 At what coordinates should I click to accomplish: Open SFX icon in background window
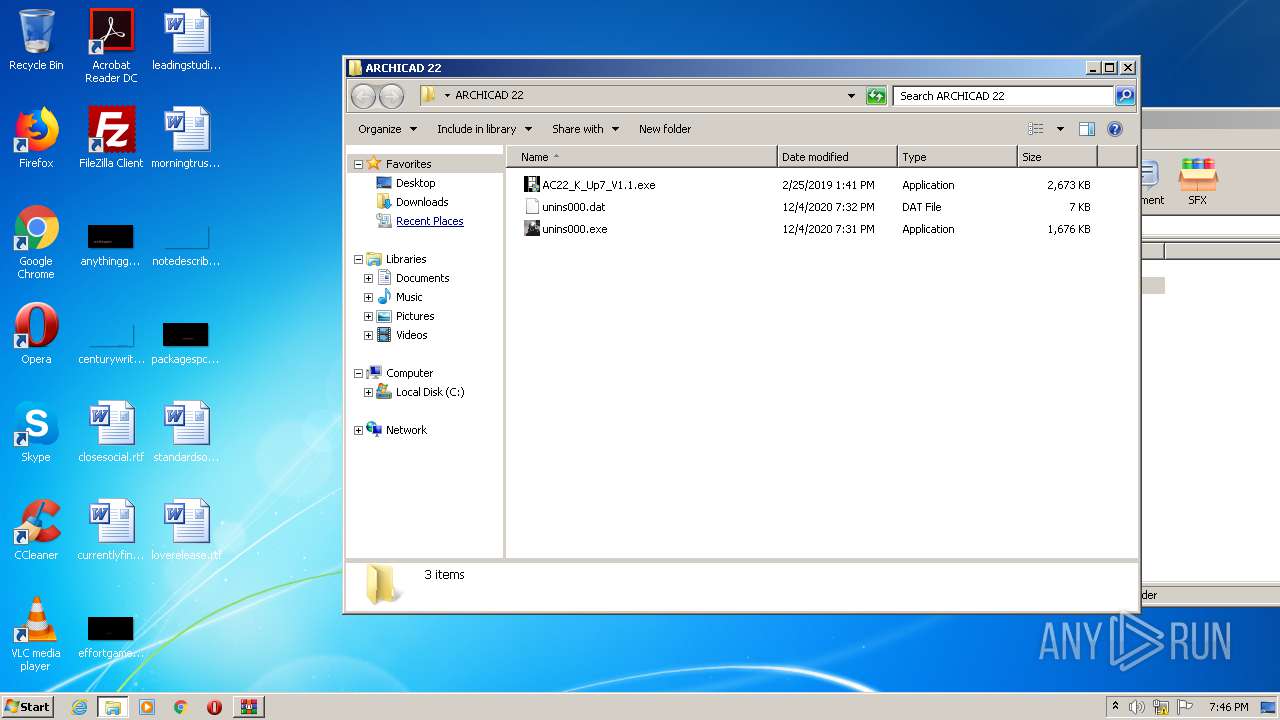[x=1197, y=182]
